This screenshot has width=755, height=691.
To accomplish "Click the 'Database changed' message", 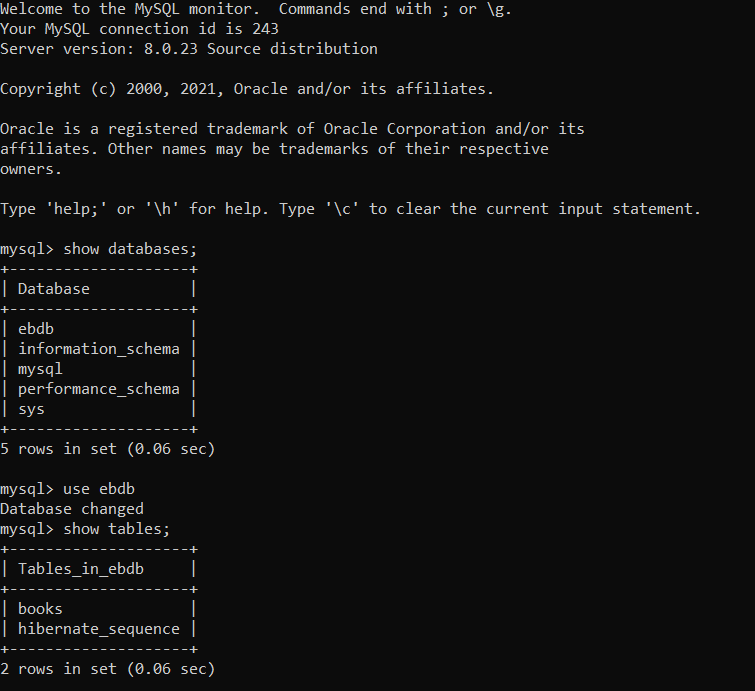I will pos(72,509).
